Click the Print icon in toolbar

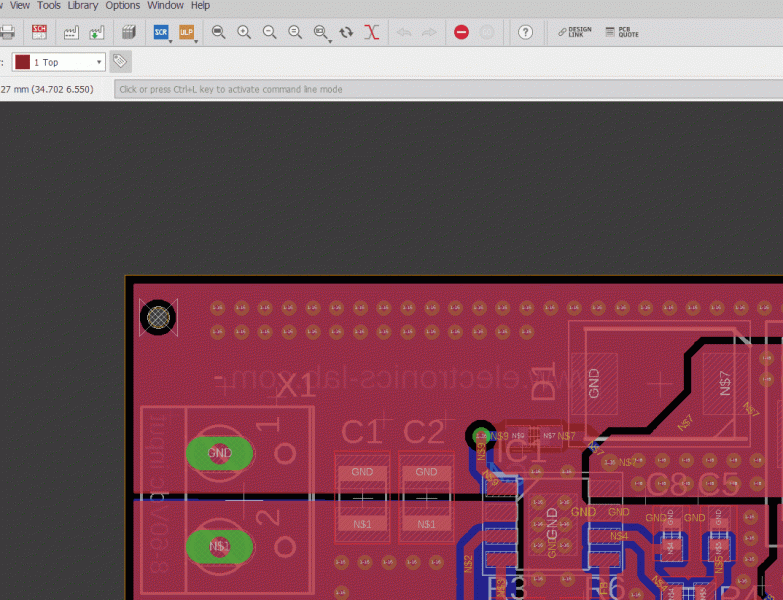pyautogui.click(x=6, y=32)
